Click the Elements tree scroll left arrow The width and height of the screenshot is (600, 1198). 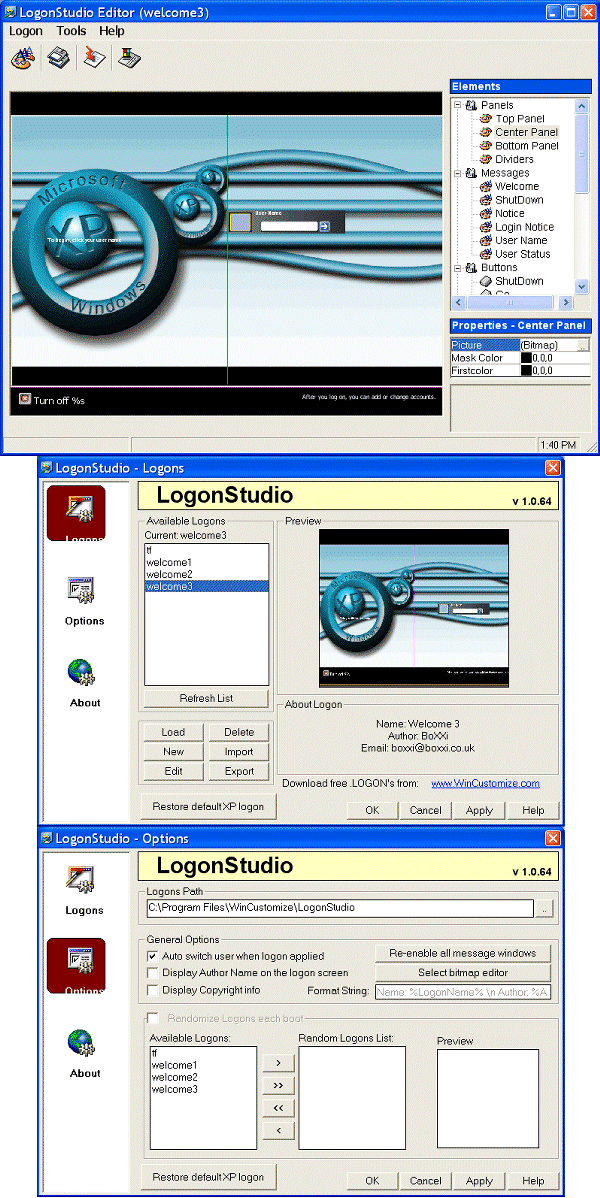point(459,303)
